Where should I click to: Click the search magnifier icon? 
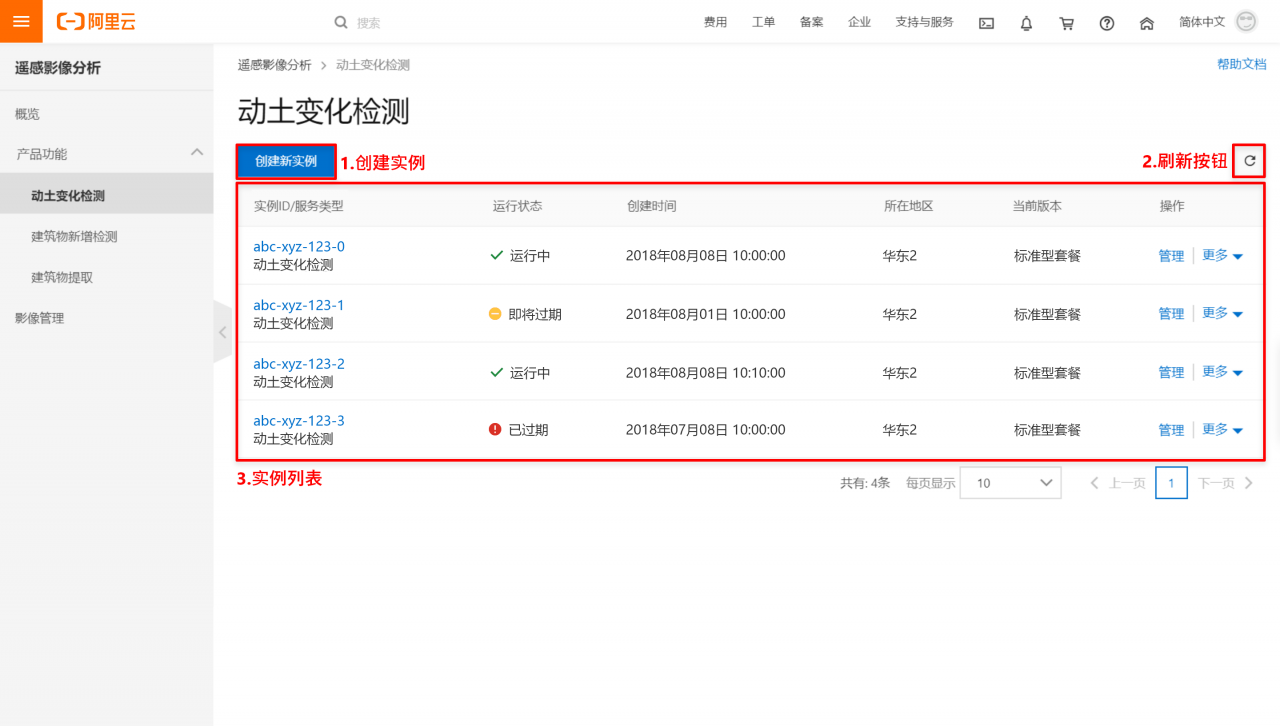(341, 22)
